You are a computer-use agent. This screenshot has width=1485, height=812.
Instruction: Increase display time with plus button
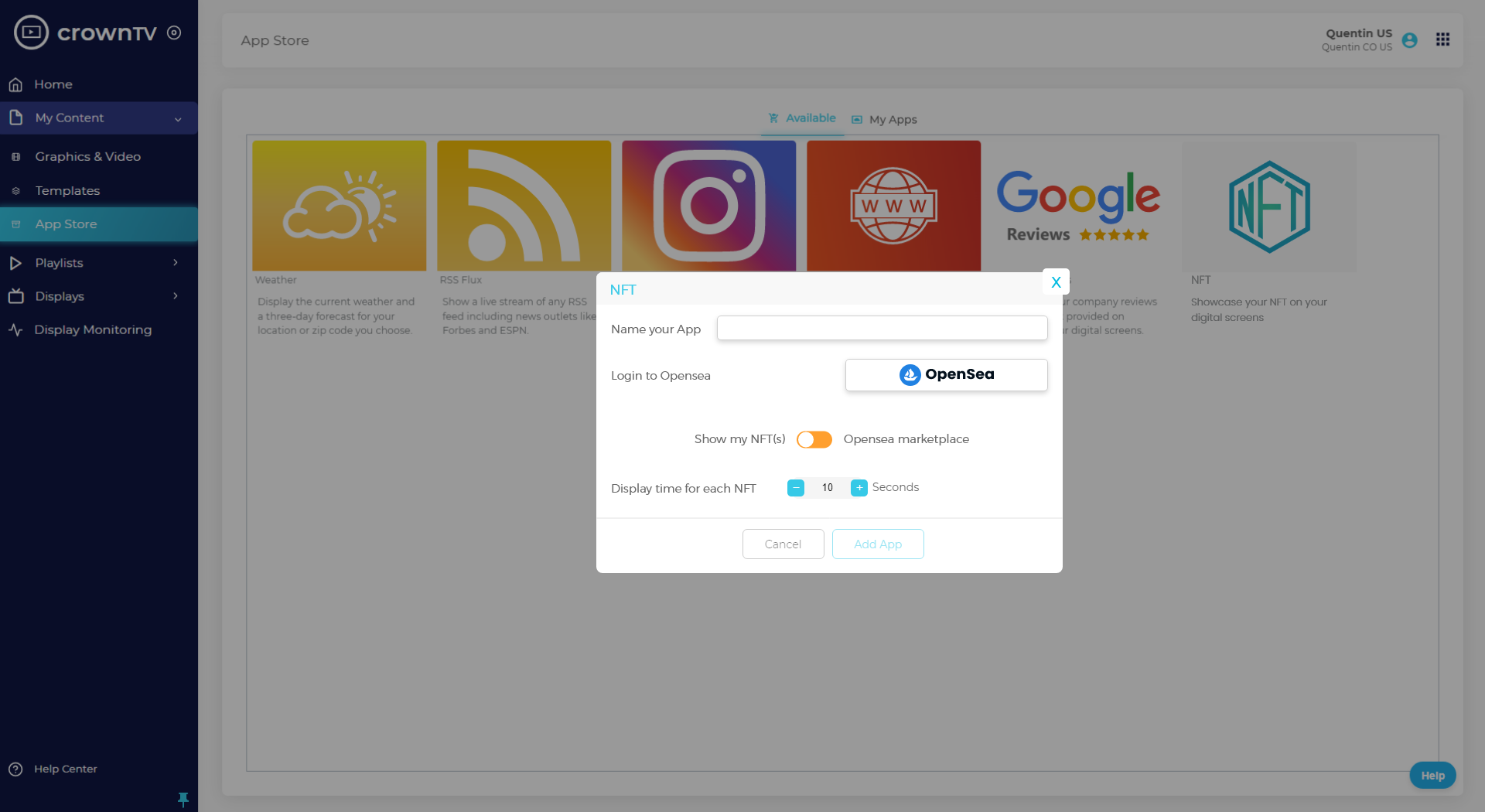[x=859, y=488]
